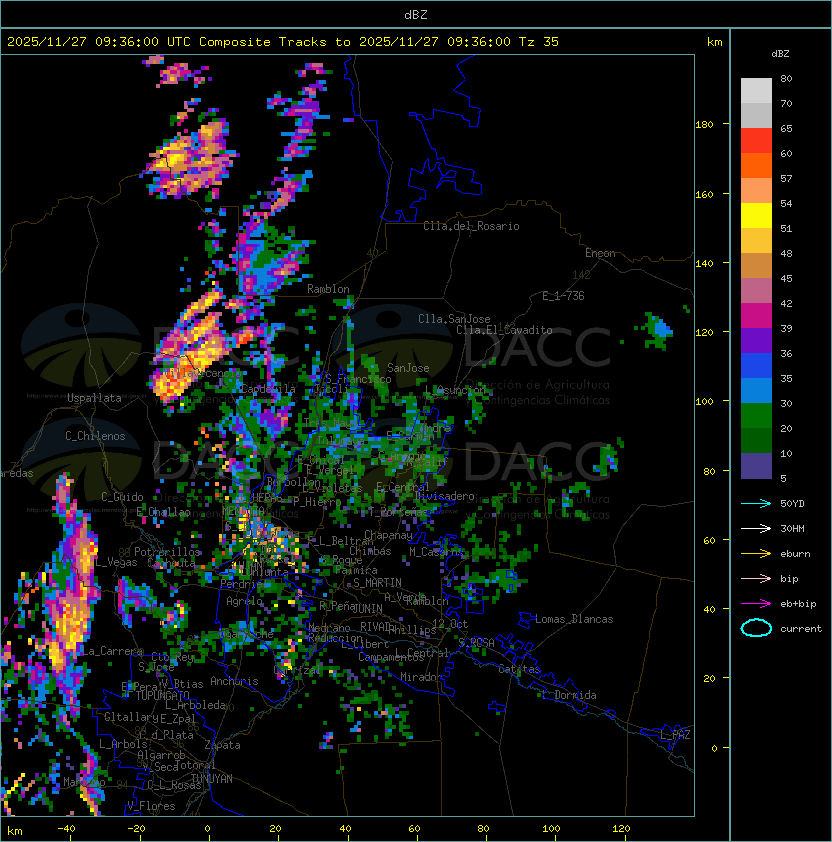
Task: Click the Encon map label
Action: (x=600, y=253)
